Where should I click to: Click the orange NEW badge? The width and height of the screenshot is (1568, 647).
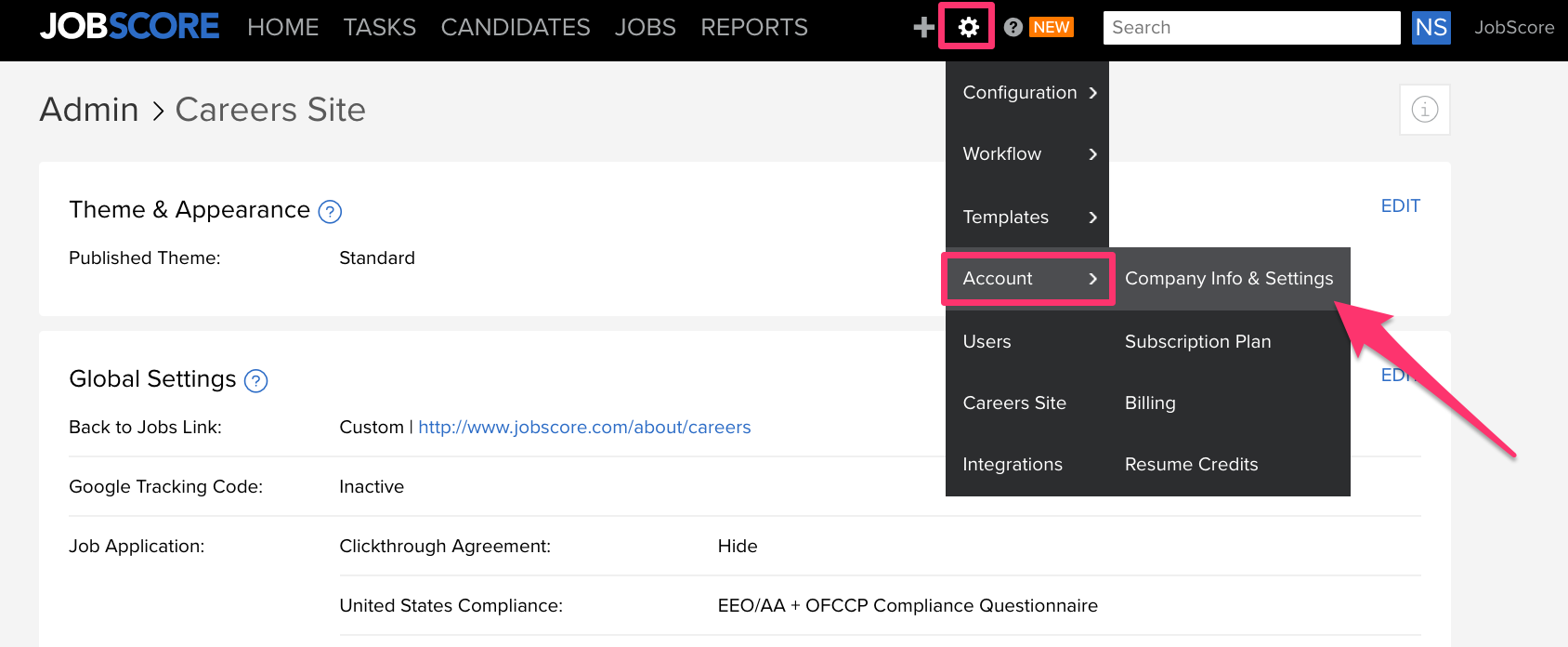point(1052,27)
